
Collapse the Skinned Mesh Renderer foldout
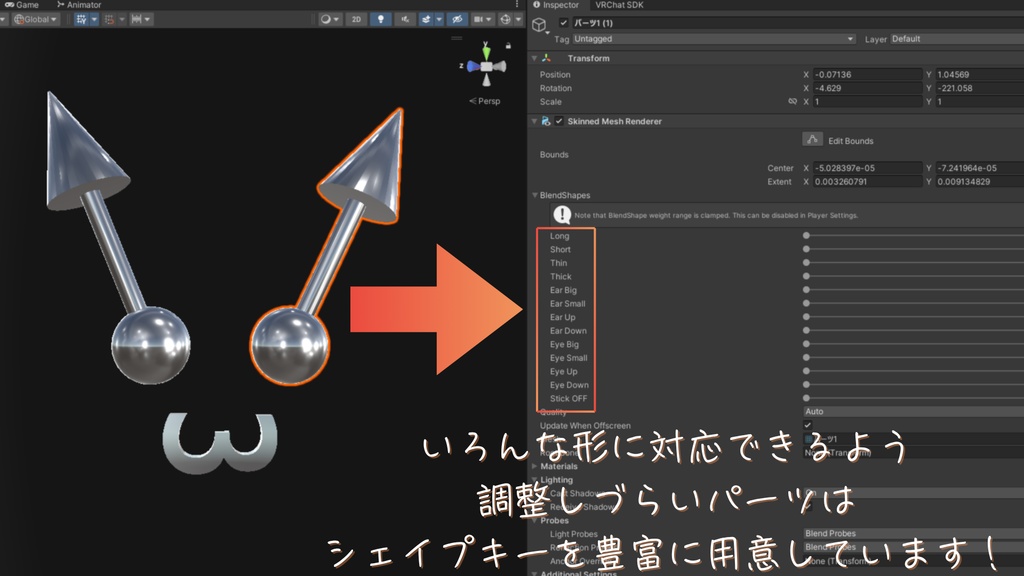(534, 121)
